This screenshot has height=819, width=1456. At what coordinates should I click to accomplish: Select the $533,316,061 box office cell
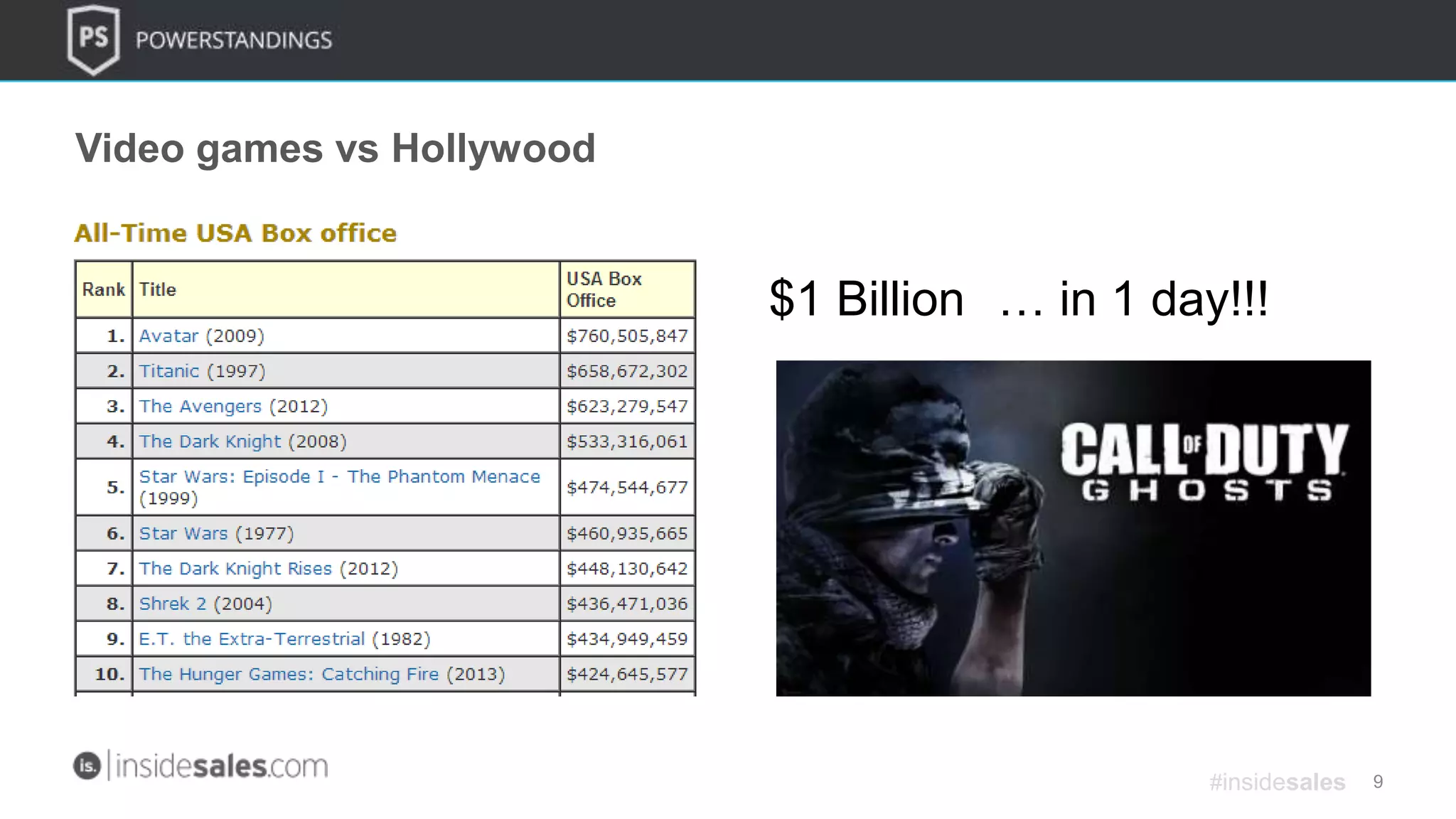[627, 441]
